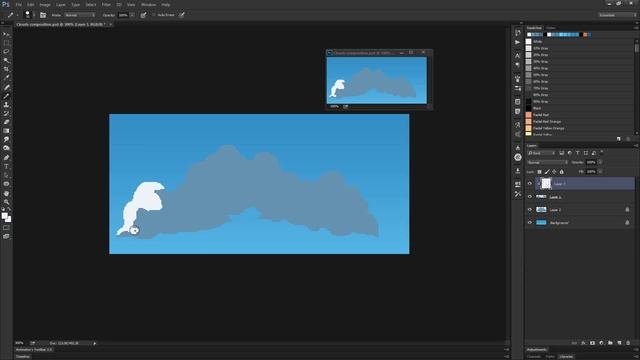Select the Rectangular Marquee tool
This screenshot has height=360, width=640.
tap(6, 43)
